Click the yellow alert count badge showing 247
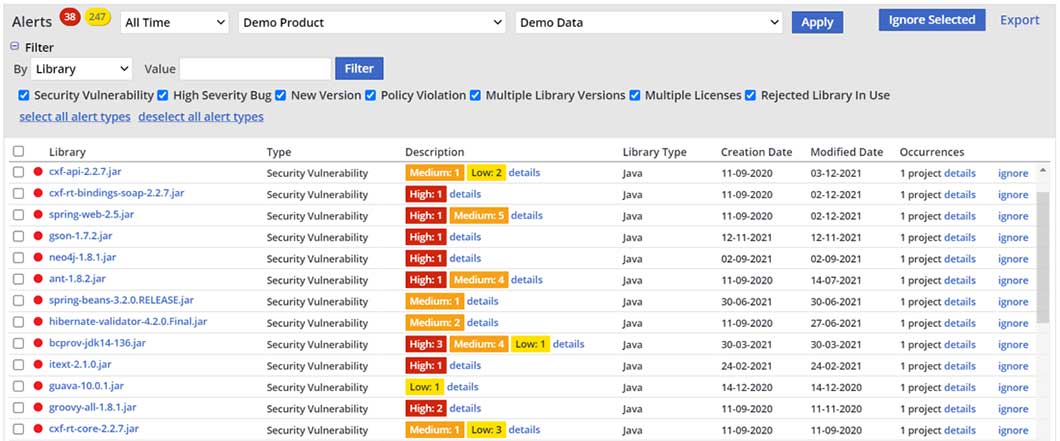The height and width of the screenshot is (441, 1060). (x=98, y=17)
